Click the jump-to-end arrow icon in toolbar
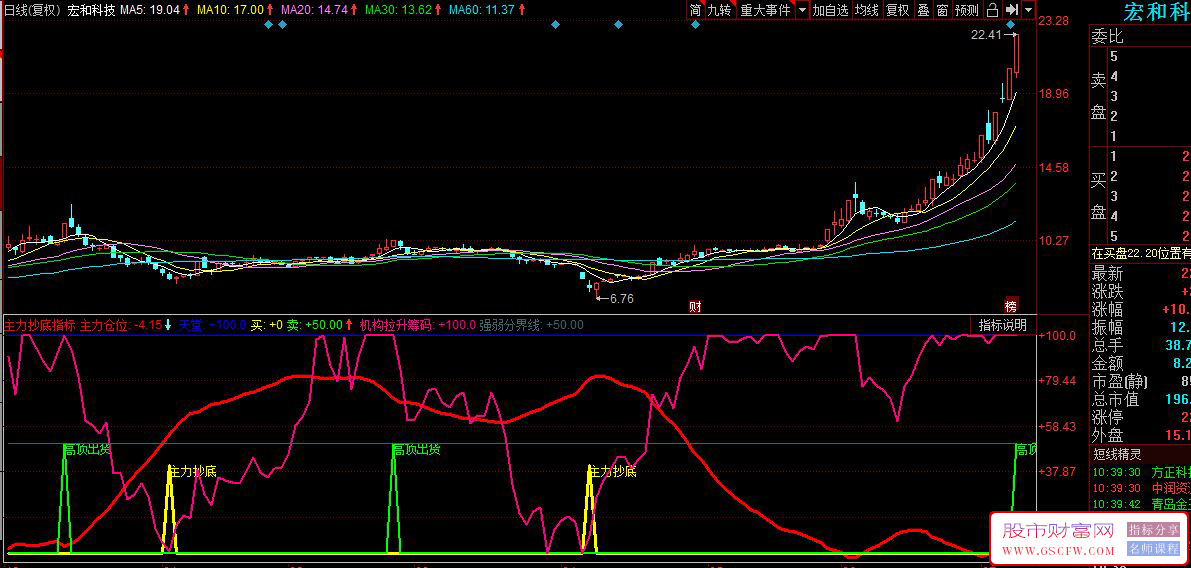Viewport: 1191px width, 568px height. [x=1011, y=10]
